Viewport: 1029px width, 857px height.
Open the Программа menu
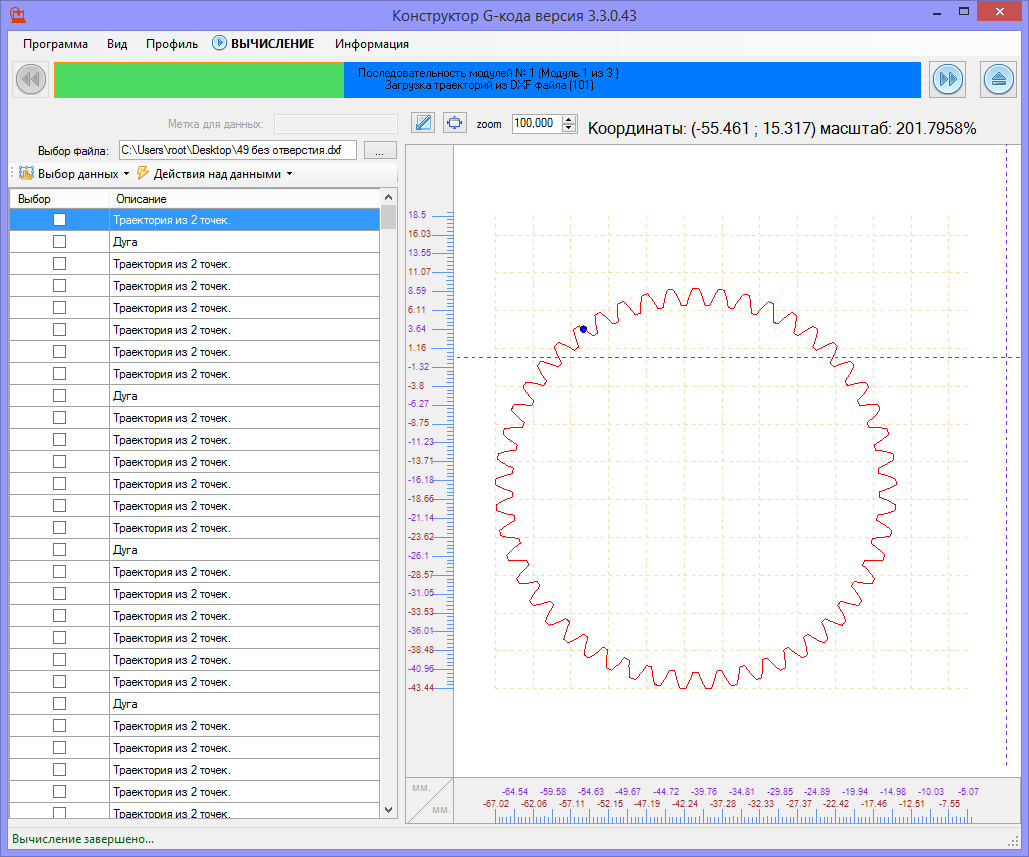(55, 44)
